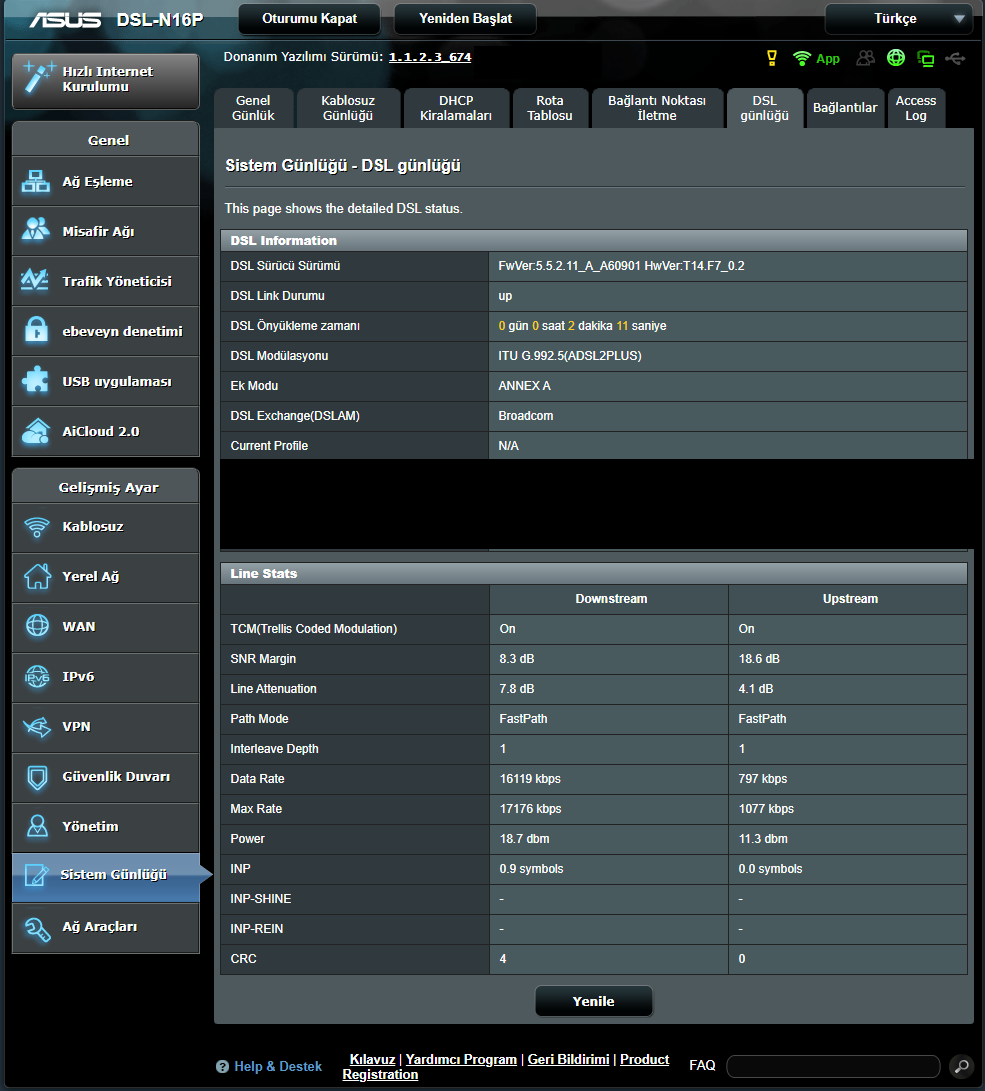985x1091 pixels.
Task: Click the Oturumu Kapat button
Action: [310, 19]
